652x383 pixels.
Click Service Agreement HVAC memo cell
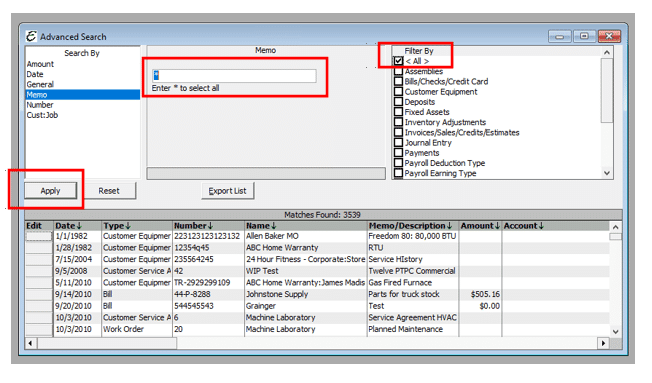point(413,318)
